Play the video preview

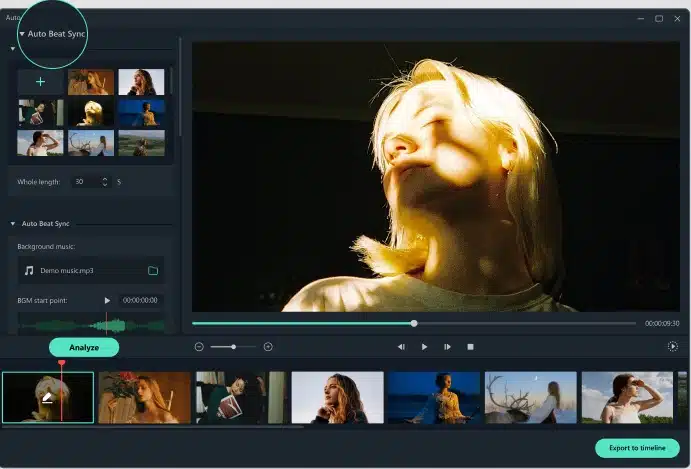coord(424,347)
